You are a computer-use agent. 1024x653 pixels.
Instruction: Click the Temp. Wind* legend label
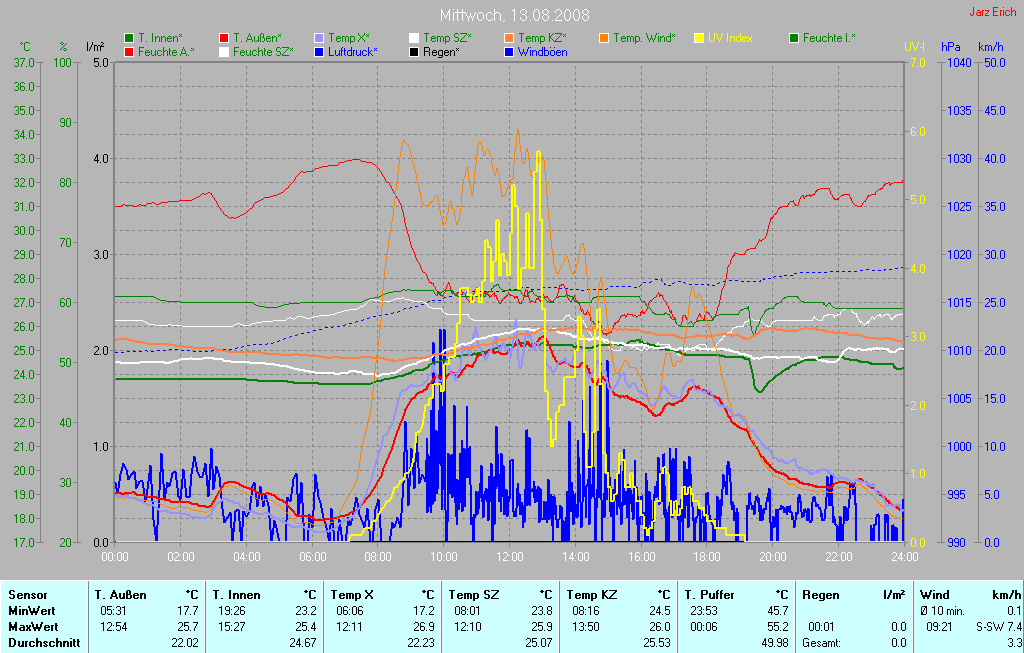click(644, 39)
